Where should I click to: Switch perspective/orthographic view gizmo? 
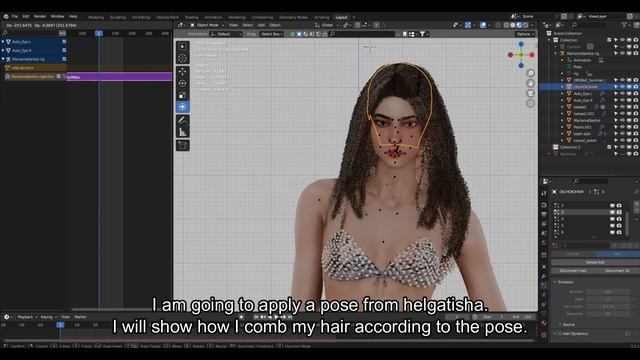(530, 103)
